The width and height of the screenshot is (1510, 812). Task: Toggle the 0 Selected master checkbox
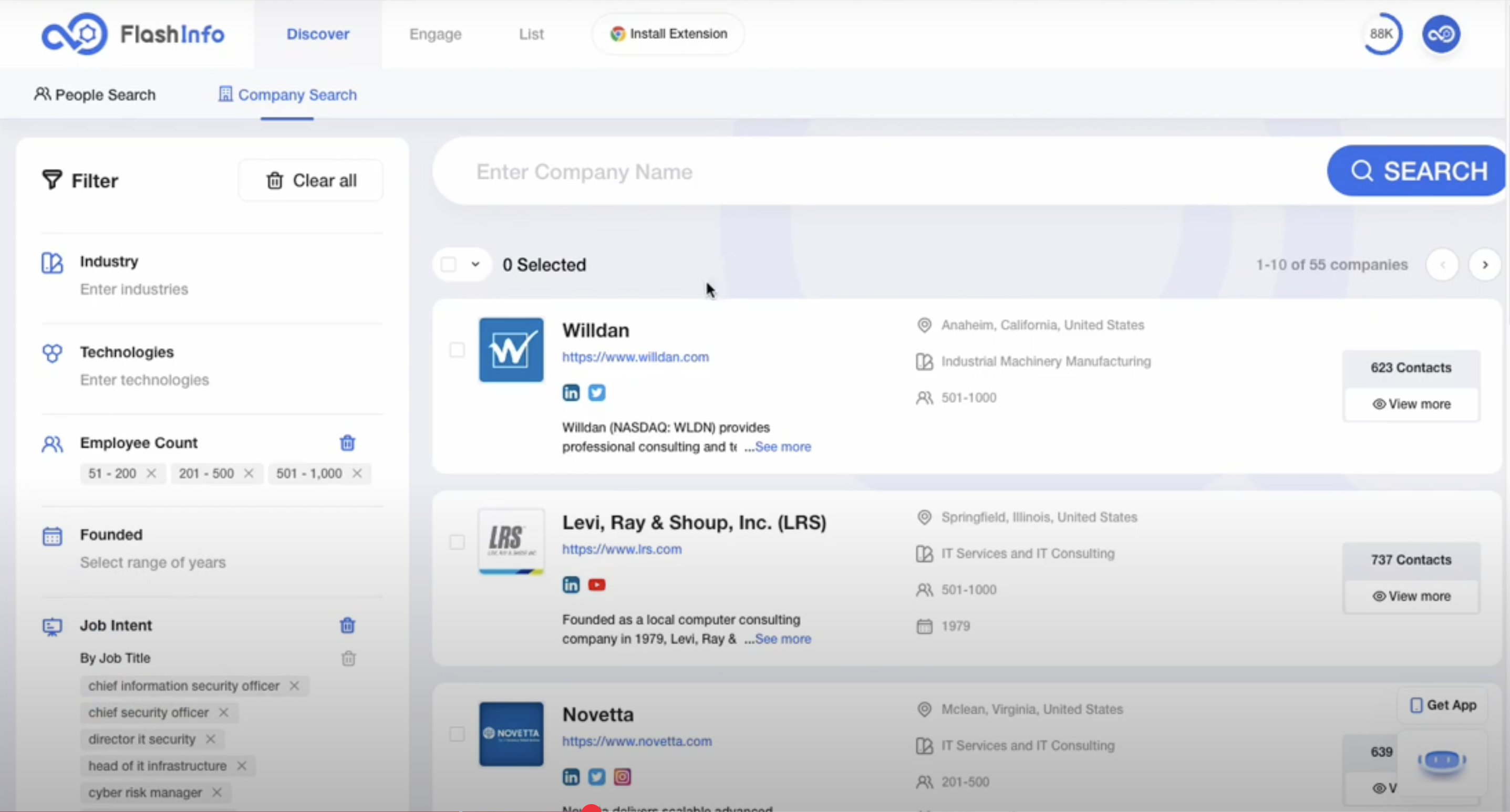coord(449,264)
